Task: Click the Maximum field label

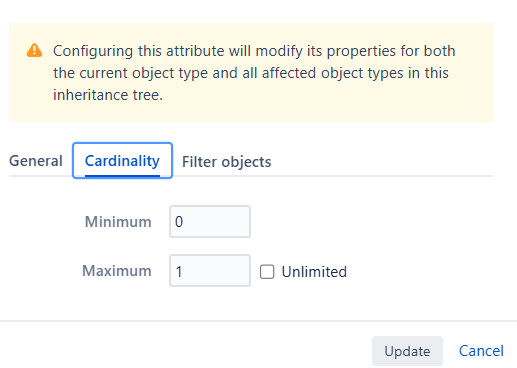Action: click(117, 271)
